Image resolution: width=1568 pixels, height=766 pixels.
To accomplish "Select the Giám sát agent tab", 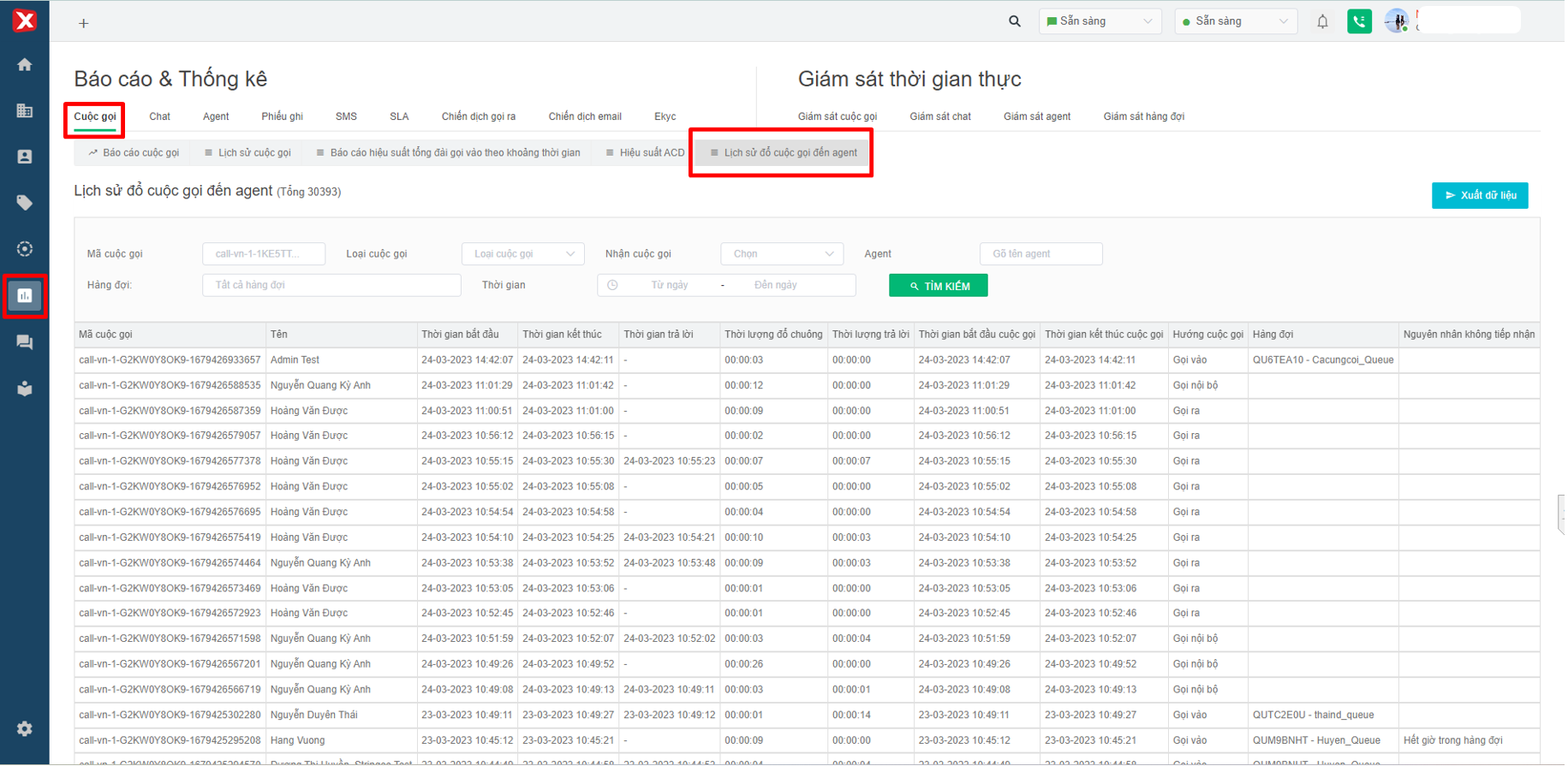I will [1036, 116].
